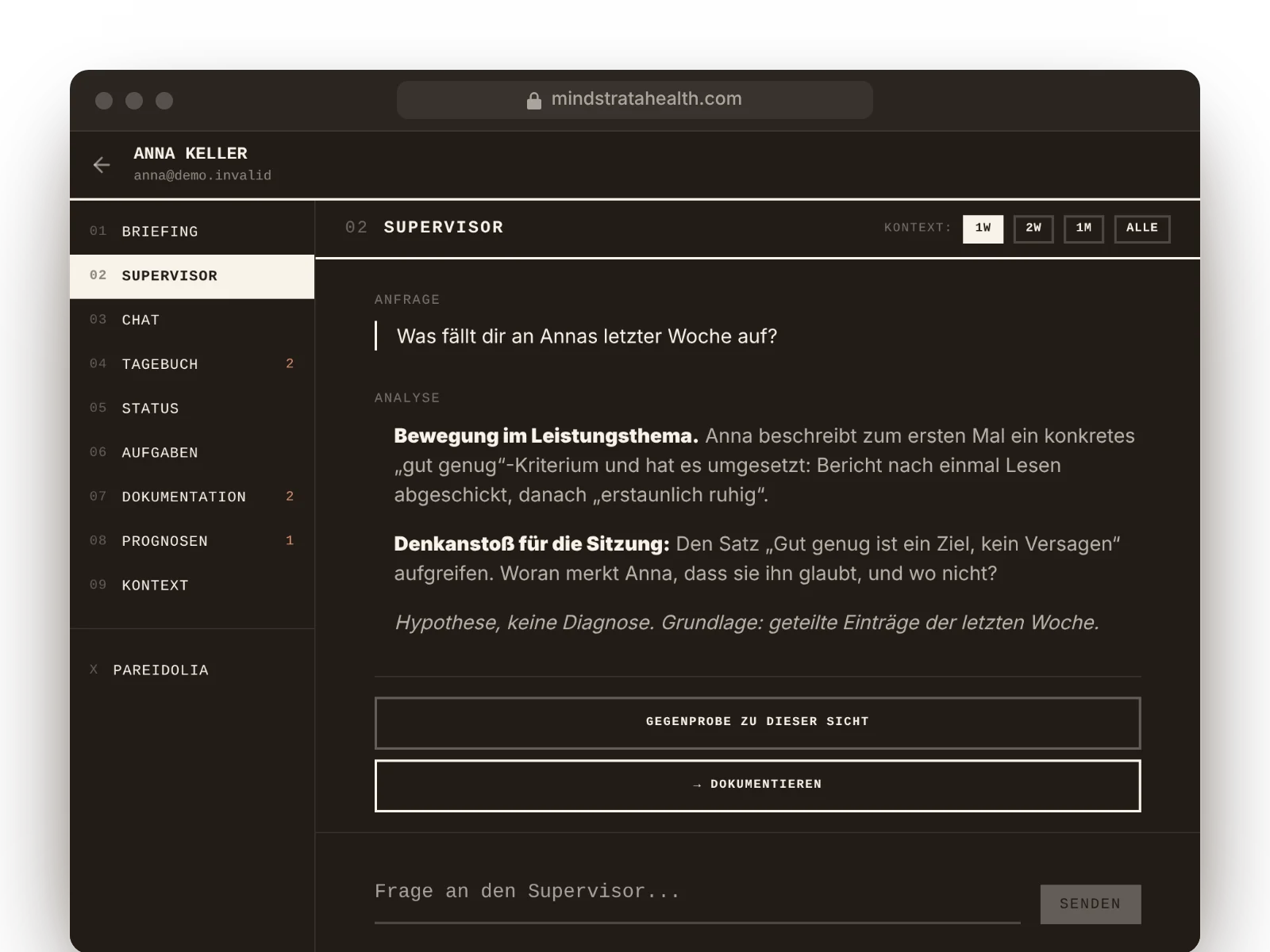Set context range to 1W
The image size is (1270, 952).
[x=983, y=228]
